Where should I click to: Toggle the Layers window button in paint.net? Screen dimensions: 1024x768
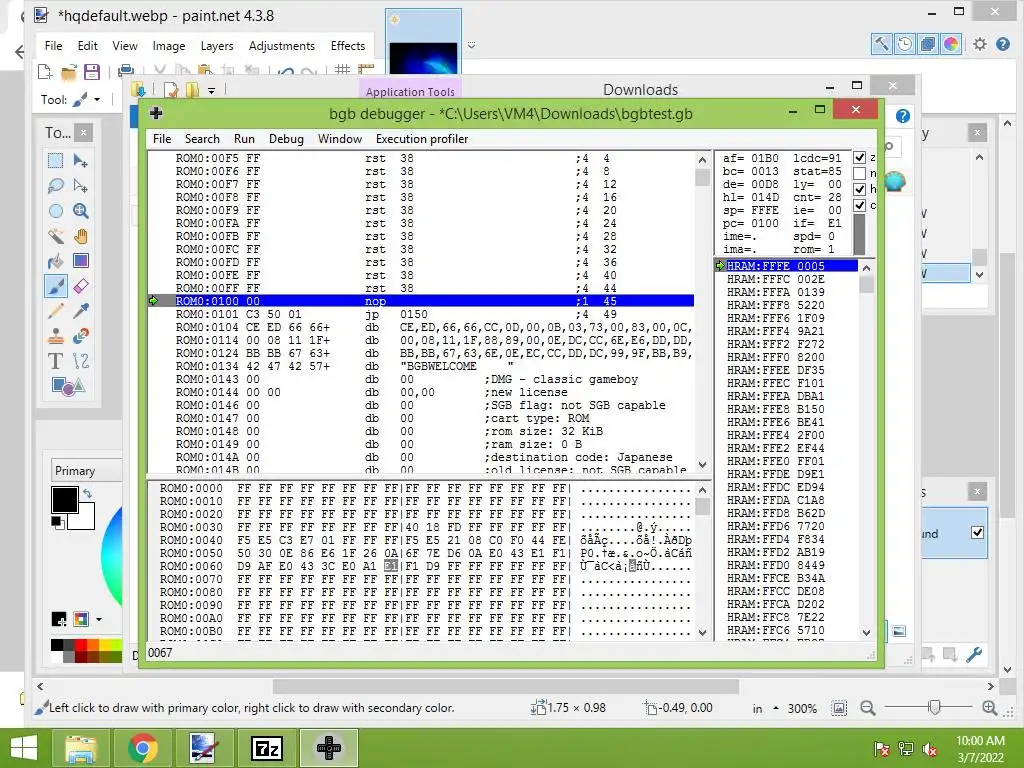click(927, 44)
